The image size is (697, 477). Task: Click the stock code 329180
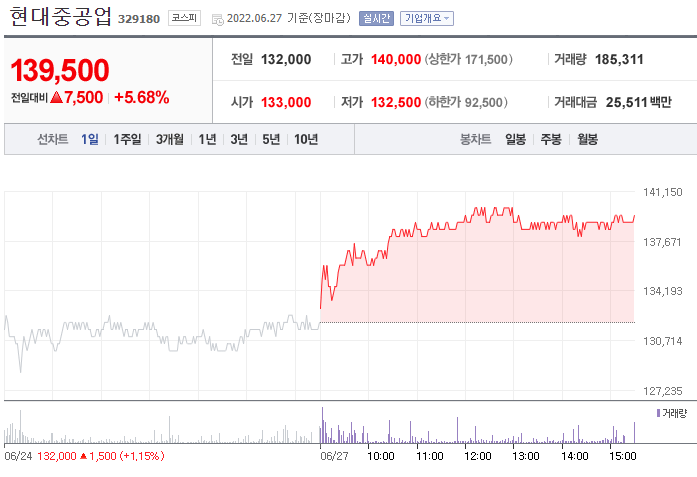pyautogui.click(x=139, y=19)
